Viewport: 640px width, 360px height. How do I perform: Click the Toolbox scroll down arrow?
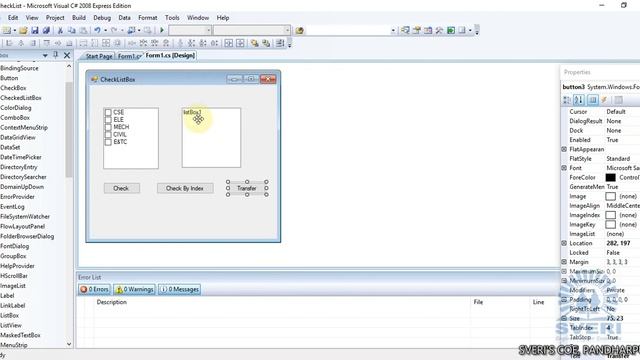69,344
